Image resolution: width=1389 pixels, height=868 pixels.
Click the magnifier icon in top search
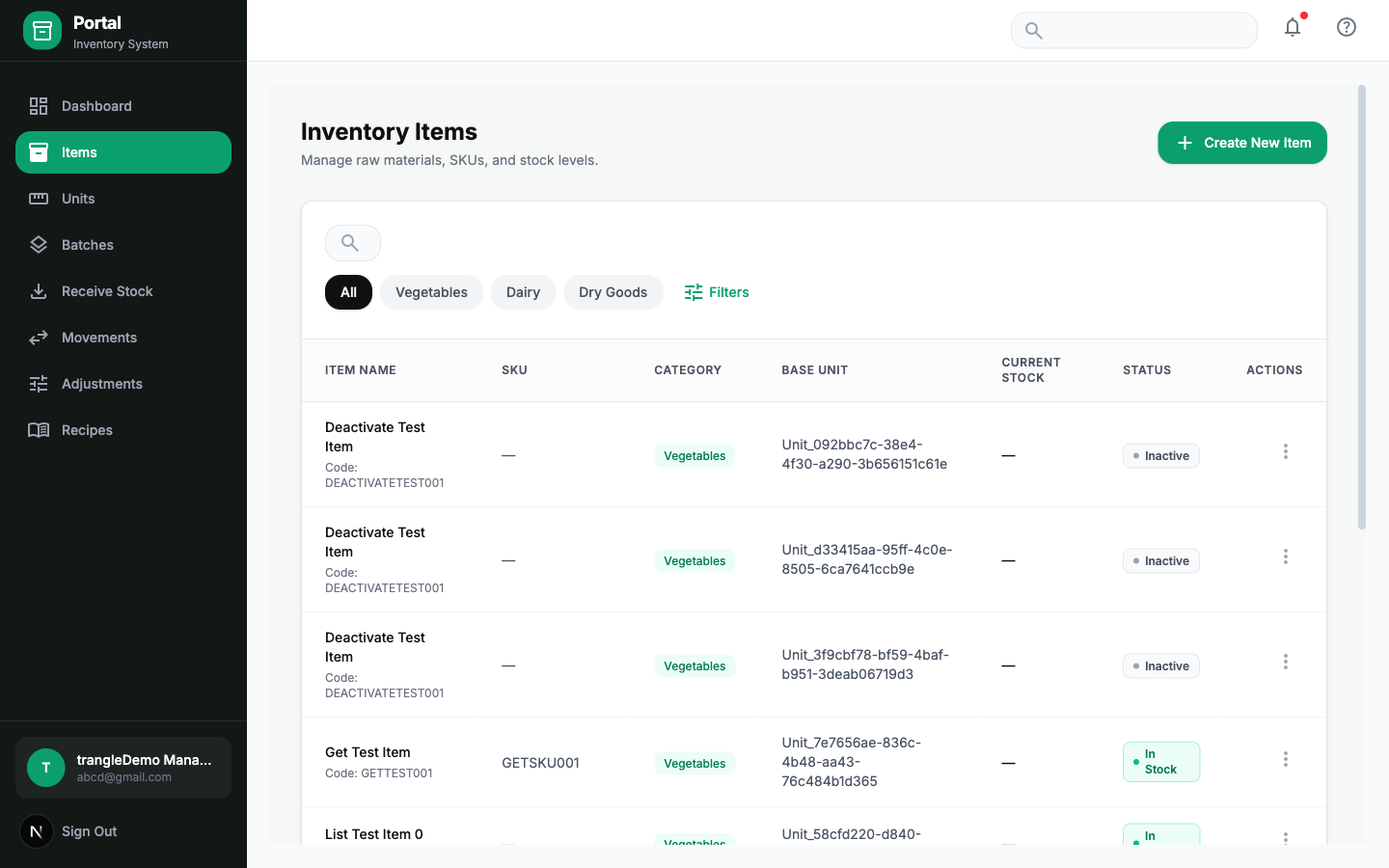[1033, 31]
